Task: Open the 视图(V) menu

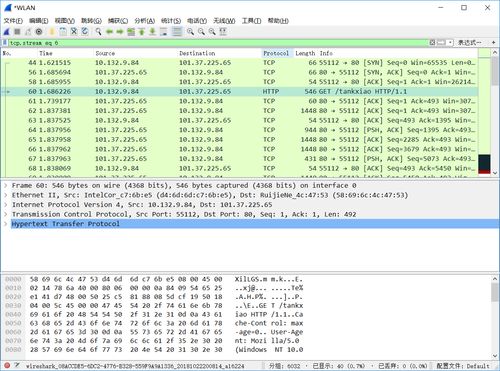Action: [65, 21]
